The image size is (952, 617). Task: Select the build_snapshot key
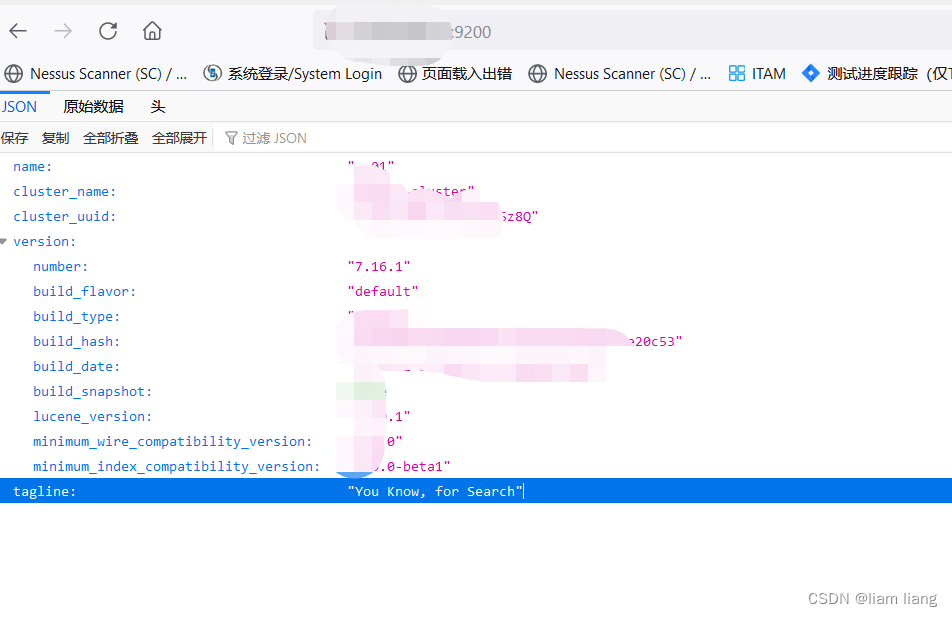point(92,391)
